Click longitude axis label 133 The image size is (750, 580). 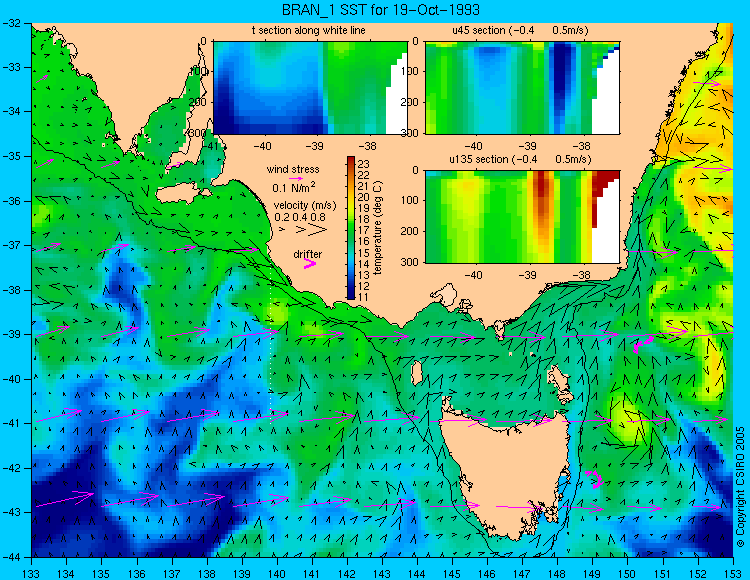pos(32,572)
